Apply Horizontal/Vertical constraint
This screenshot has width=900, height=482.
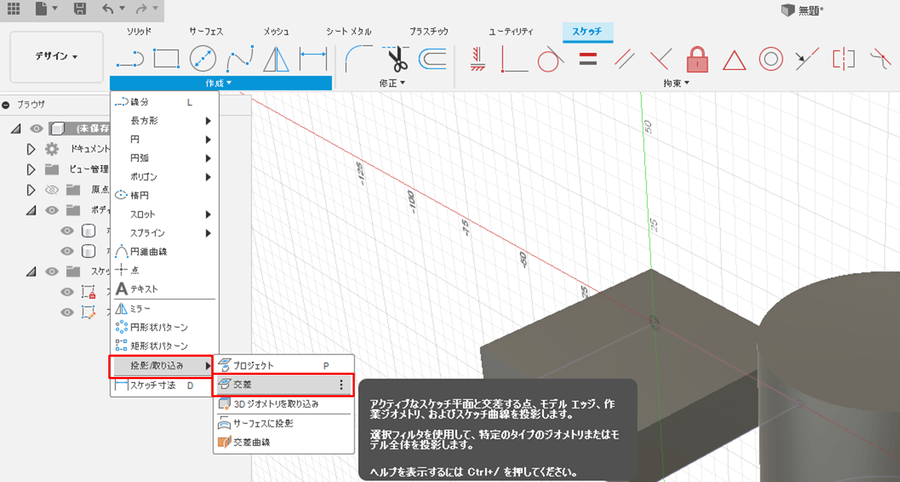(x=478, y=59)
